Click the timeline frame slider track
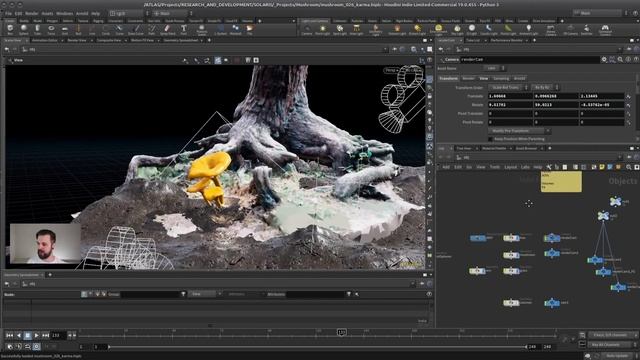The width and height of the screenshot is (640, 360). [318, 336]
